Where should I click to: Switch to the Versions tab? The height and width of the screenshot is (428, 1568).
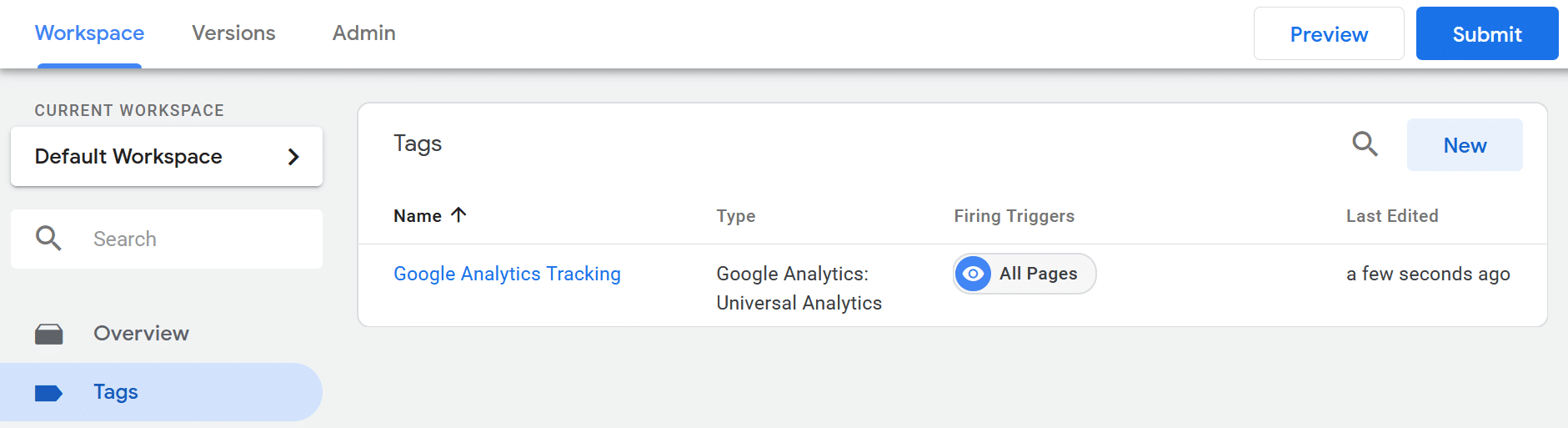(233, 33)
